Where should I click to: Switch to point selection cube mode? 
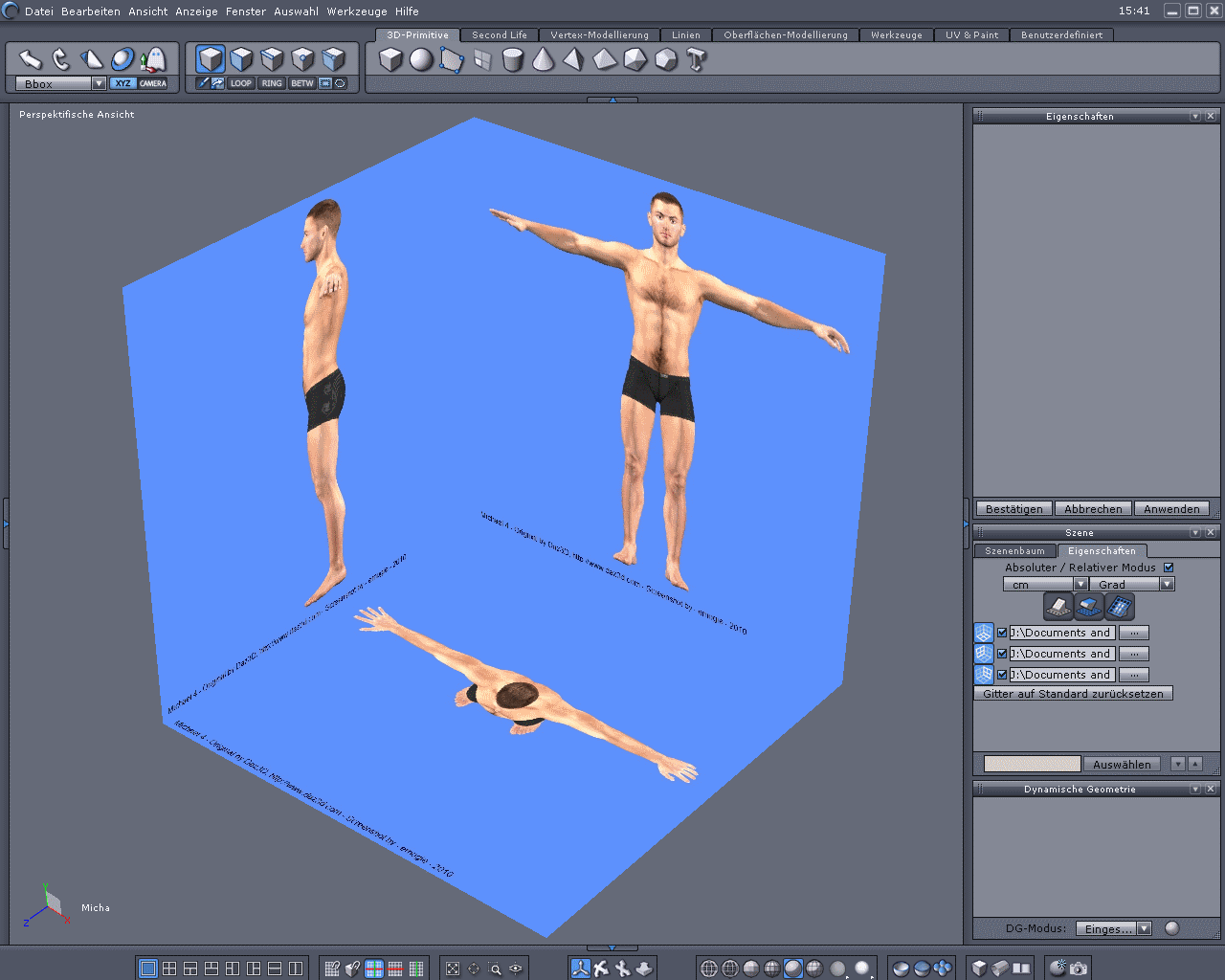click(302, 59)
